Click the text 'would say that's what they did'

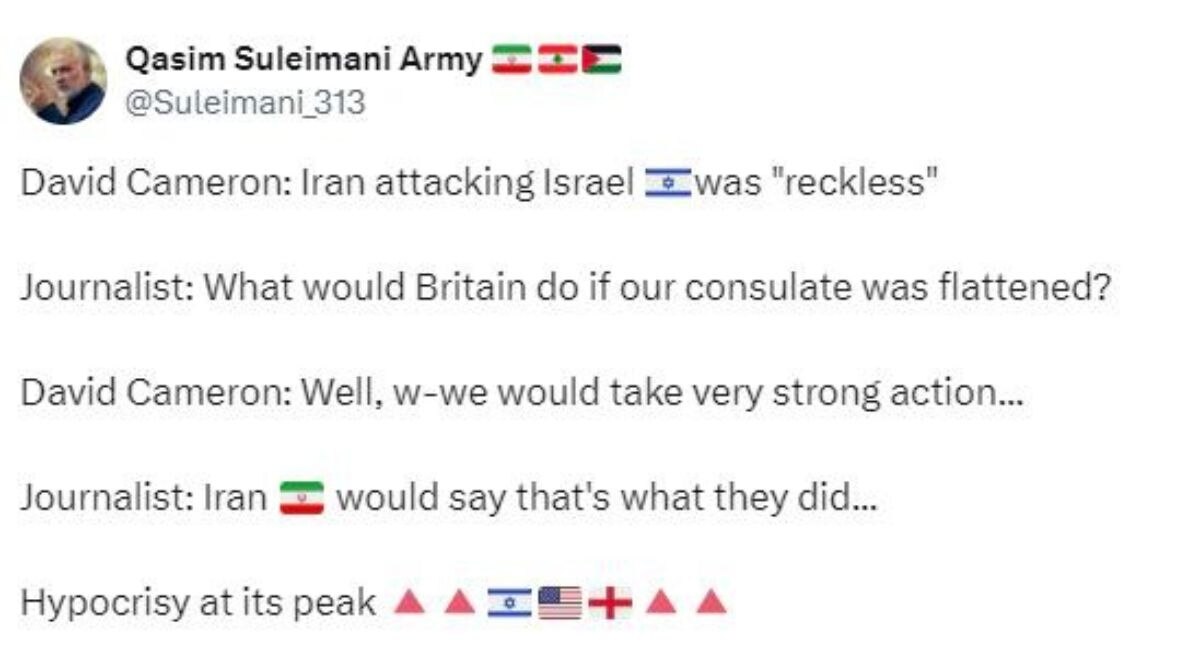click(x=606, y=497)
